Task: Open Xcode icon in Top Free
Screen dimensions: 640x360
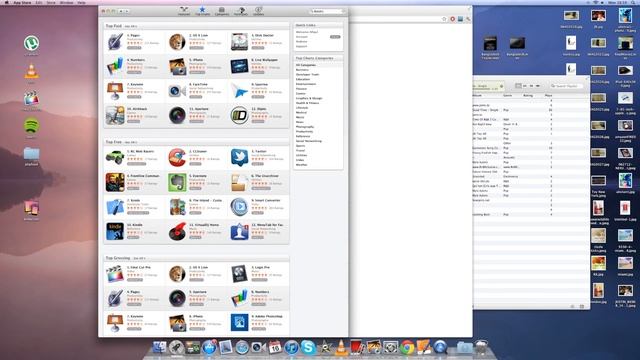Action: click(x=115, y=207)
